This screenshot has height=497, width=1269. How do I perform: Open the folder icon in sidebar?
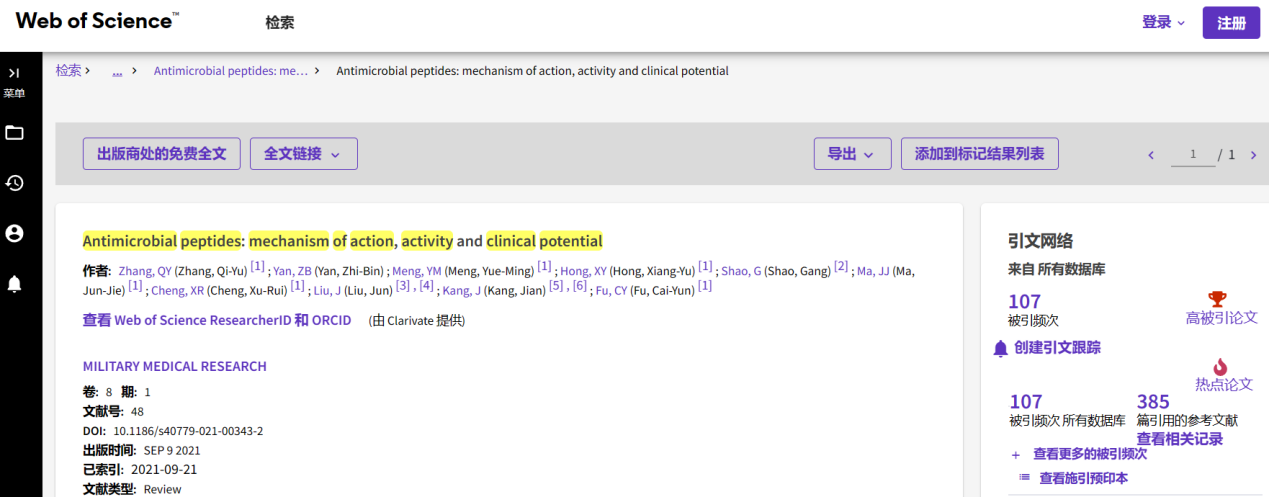[x=14, y=133]
